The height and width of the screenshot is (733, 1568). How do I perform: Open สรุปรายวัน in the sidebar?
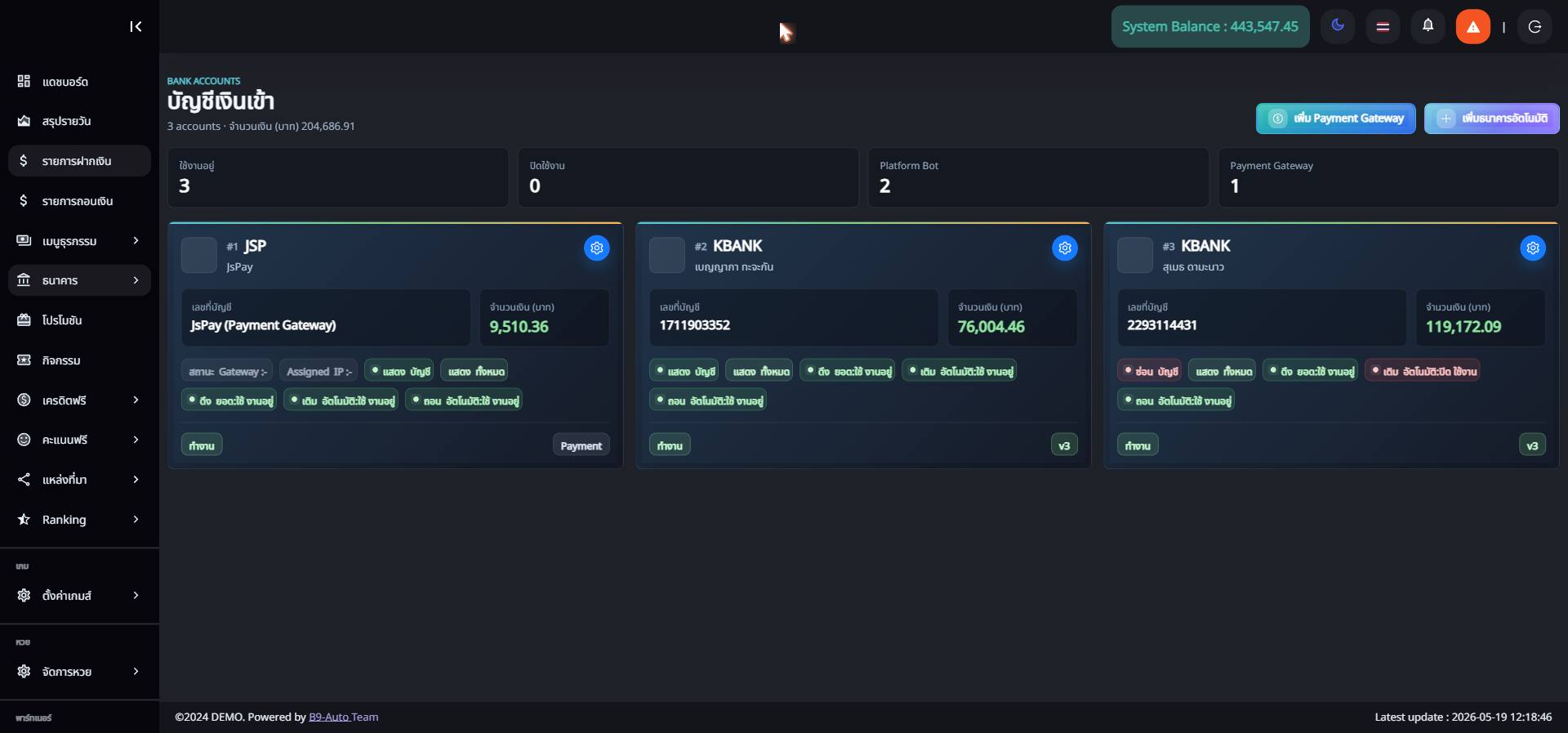click(x=79, y=121)
